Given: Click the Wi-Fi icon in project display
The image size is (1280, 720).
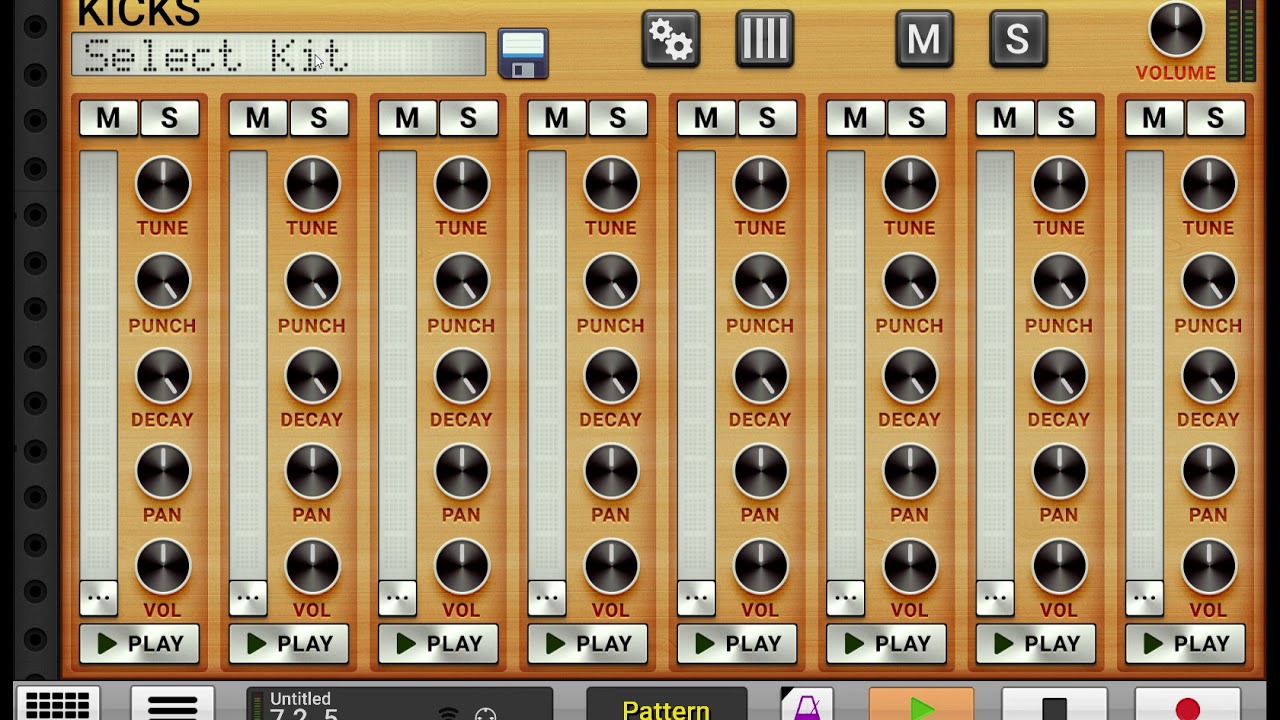Looking at the screenshot, I should 449,714.
